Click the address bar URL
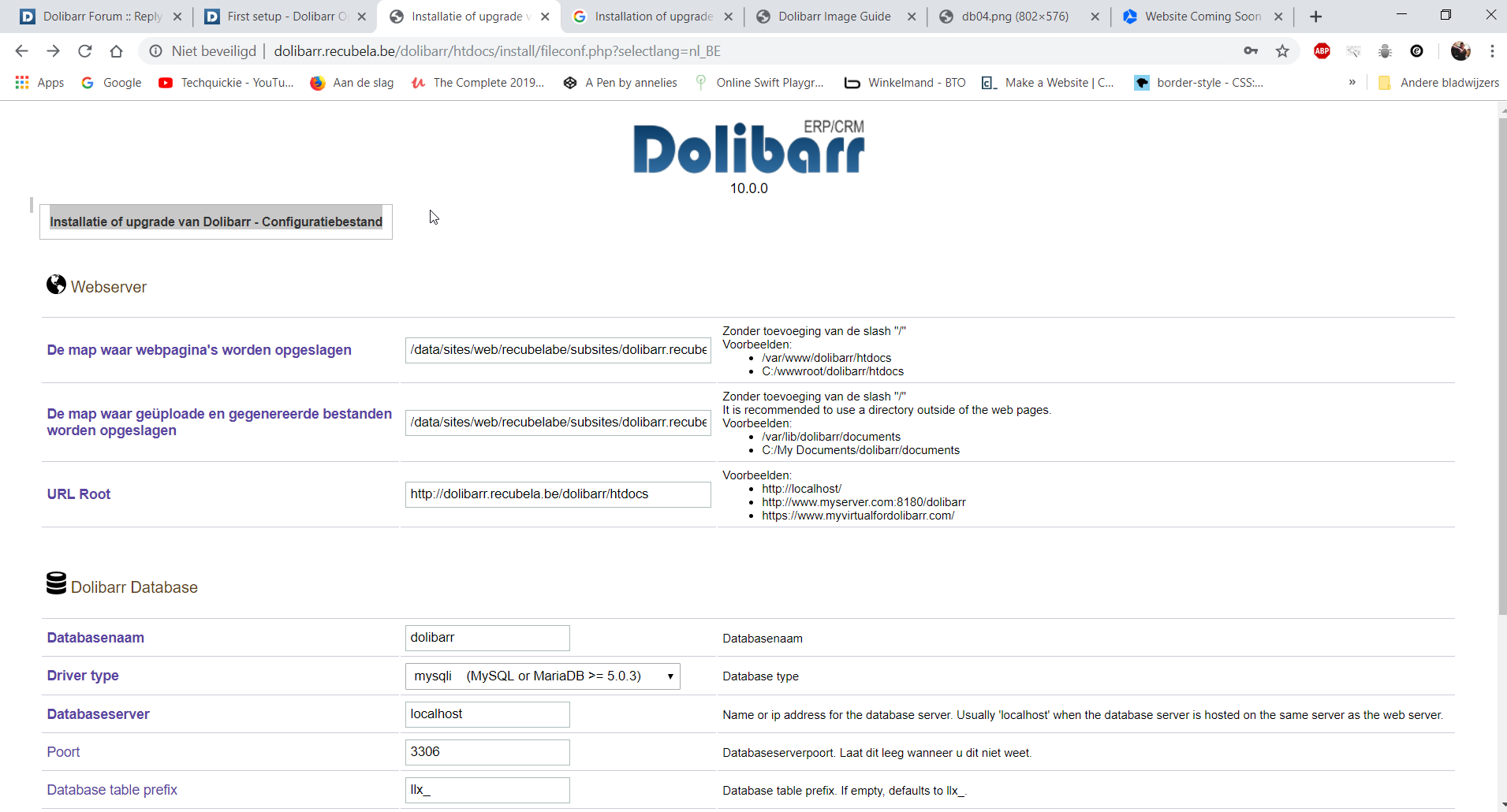Image resolution: width=1507 pixels, height=812 pixels. [497, 51]
